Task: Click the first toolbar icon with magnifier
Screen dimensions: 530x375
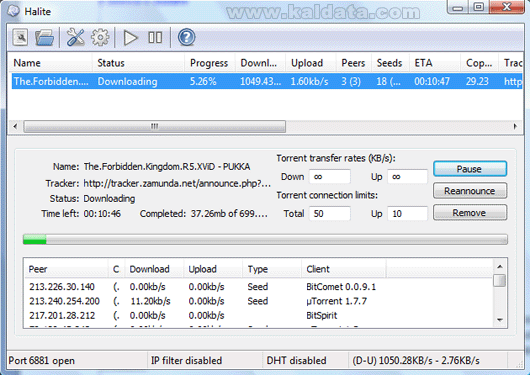Action: 20,37
